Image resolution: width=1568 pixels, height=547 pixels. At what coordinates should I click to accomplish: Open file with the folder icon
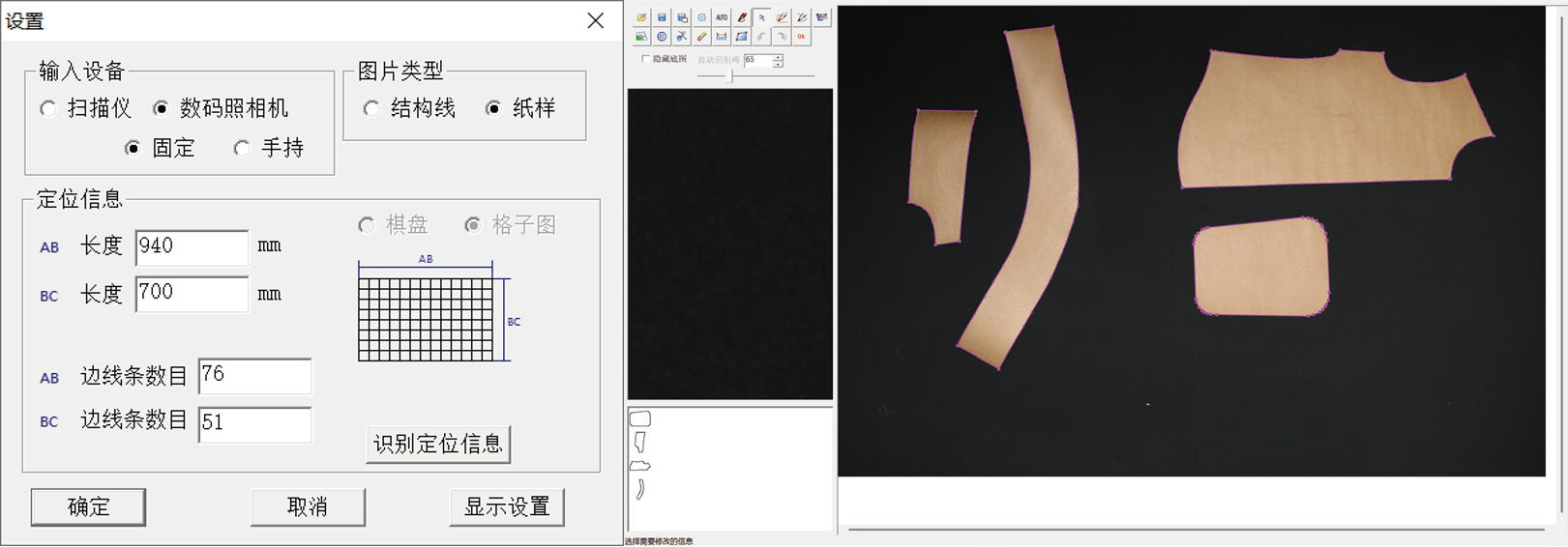[x=641, y=17]
